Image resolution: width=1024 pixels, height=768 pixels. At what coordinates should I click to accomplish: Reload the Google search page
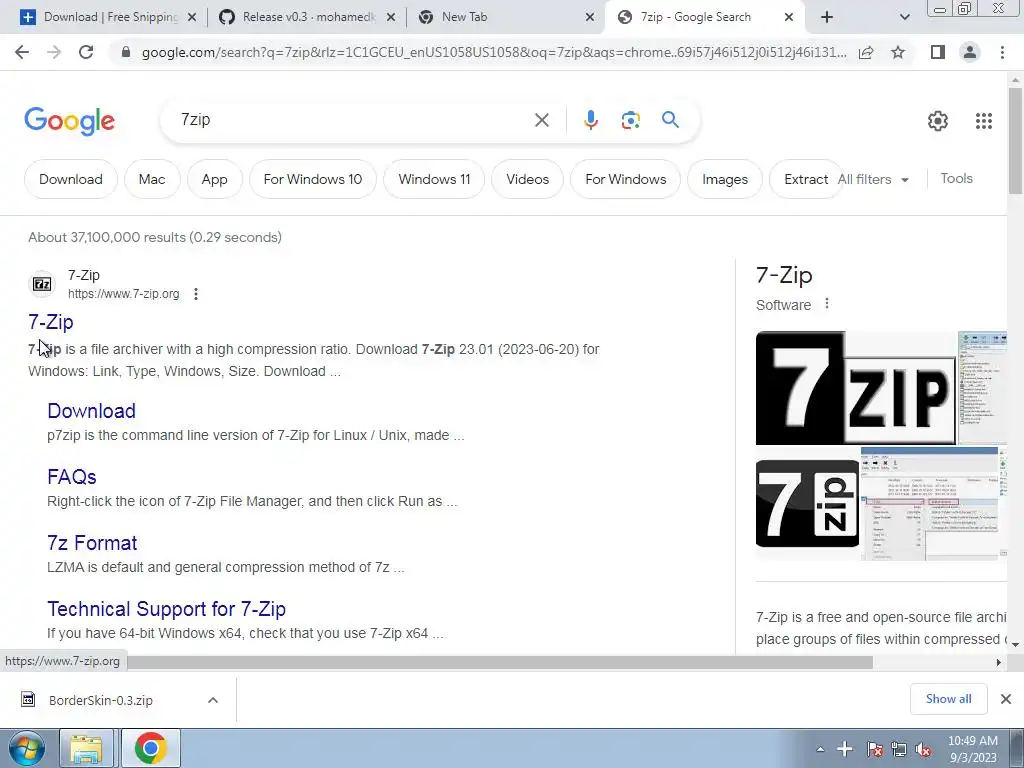pos(86,52)
